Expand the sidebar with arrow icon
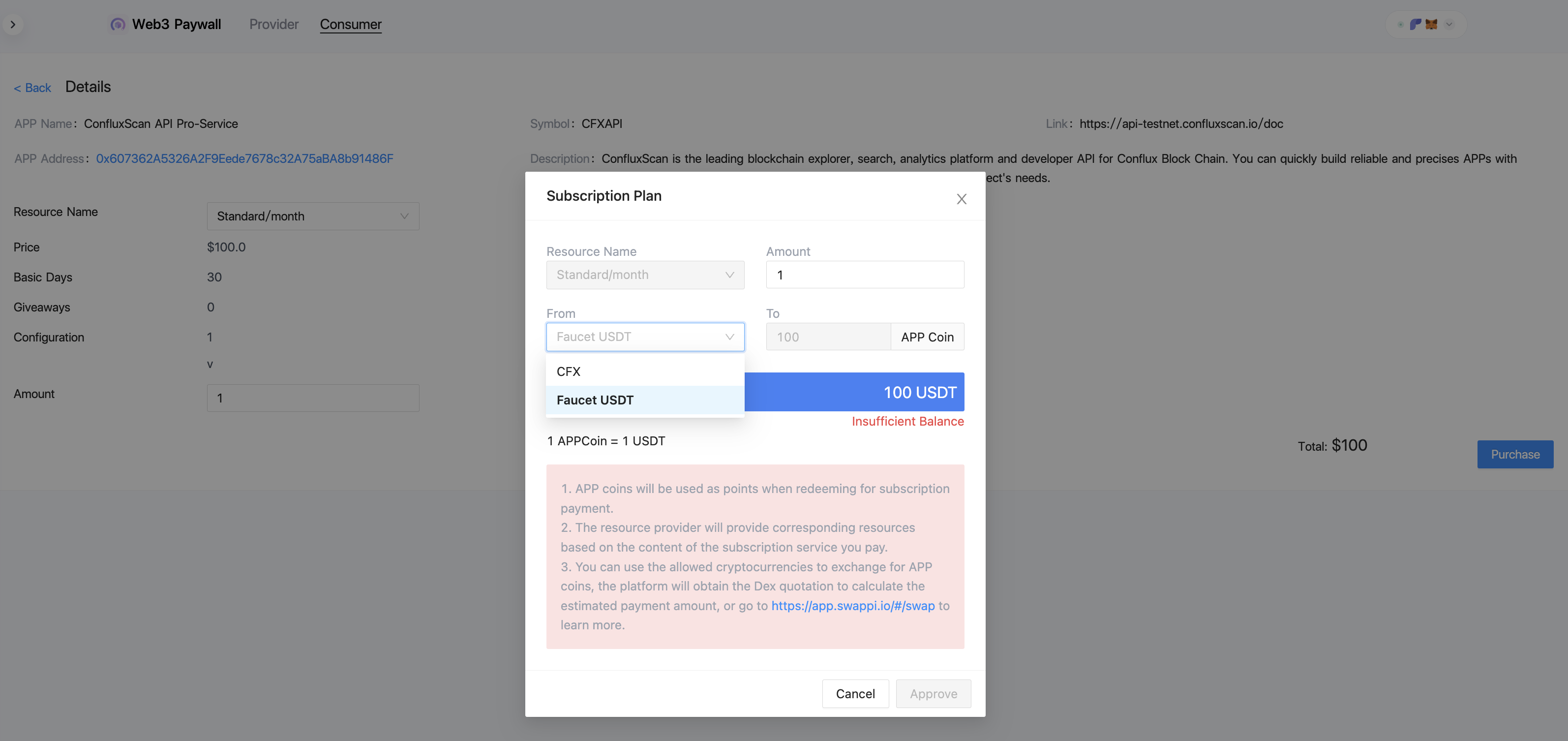This screenshot has height=741, width=1568. coord(13,24)
